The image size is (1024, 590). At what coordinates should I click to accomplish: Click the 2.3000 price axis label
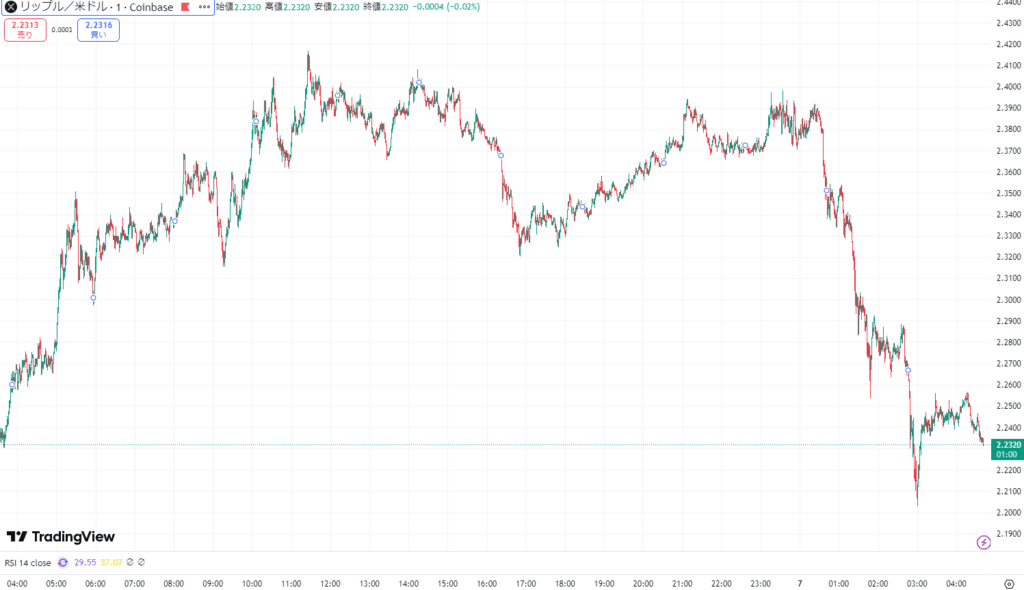[x=1008, y=300]
